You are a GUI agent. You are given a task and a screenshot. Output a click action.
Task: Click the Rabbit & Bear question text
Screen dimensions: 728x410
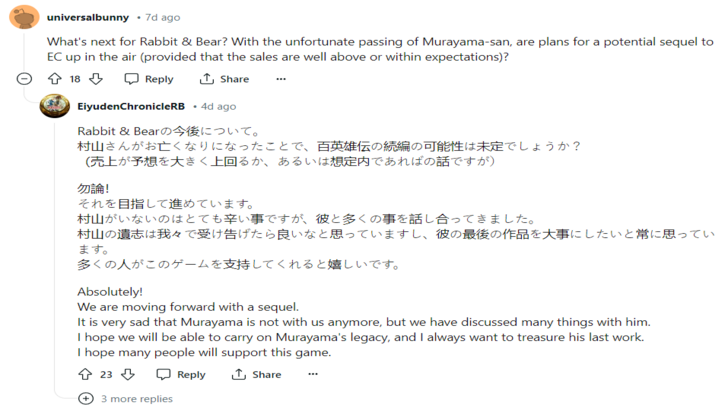[380, 49]
